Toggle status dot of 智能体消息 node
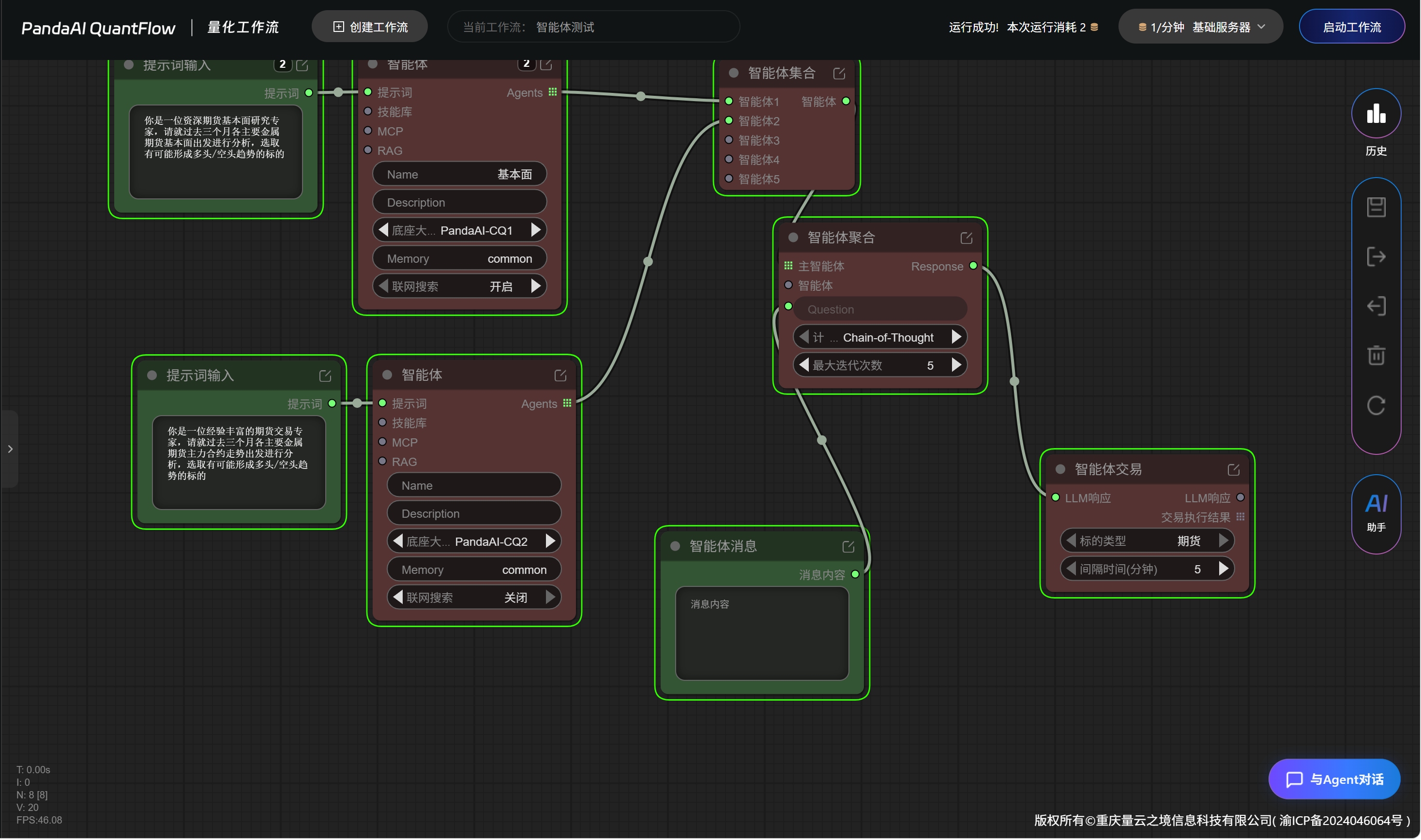1421x840 pixels. 675,546
